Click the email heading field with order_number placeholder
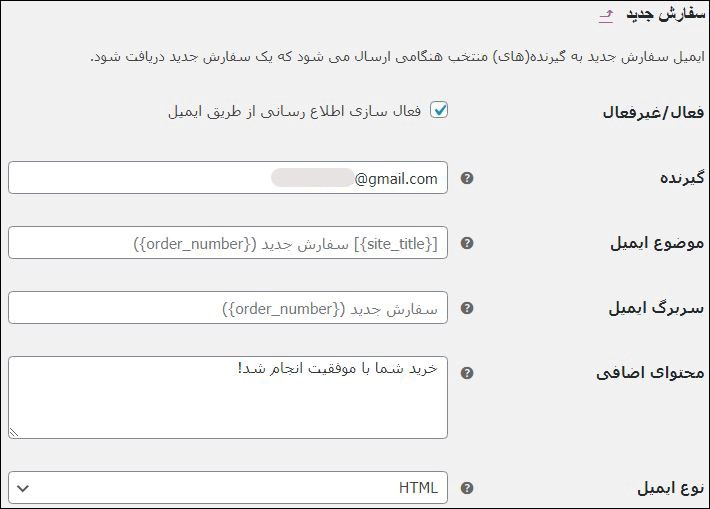Image resolution: width=710 pixels, height=509 pixels. 228,307
